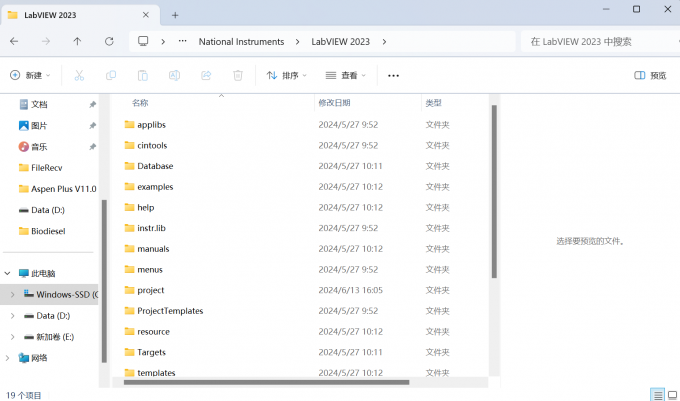The width and height of the screenshot is (680, 401).
Task: Click the Rename icon in toolbar
Action: point(174,75)
